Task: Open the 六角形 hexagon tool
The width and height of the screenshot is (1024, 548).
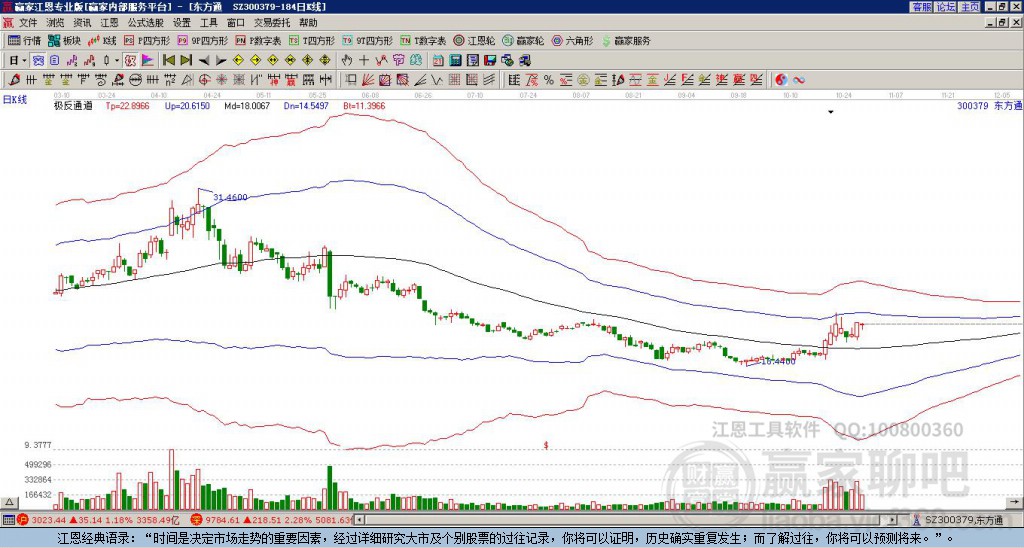Action: 573,40
